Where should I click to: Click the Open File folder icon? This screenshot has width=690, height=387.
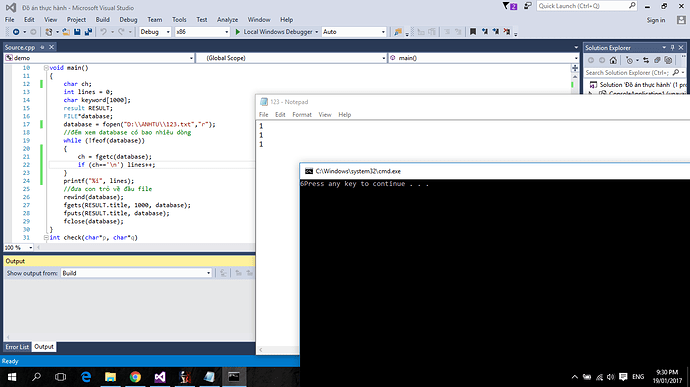pos(66,32)
